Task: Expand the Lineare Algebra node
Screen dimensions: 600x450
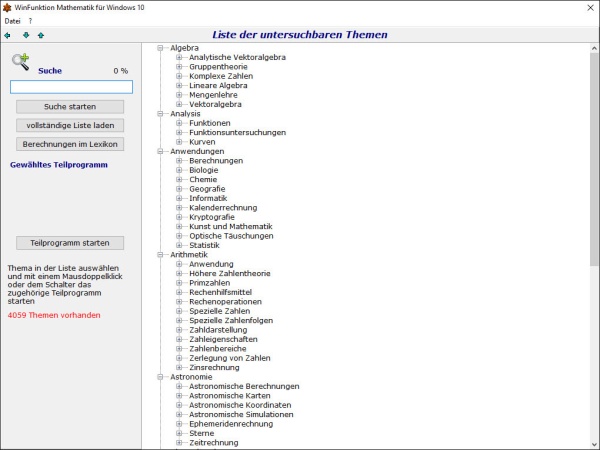Action: pyautogui.click(x=179, y=85)
